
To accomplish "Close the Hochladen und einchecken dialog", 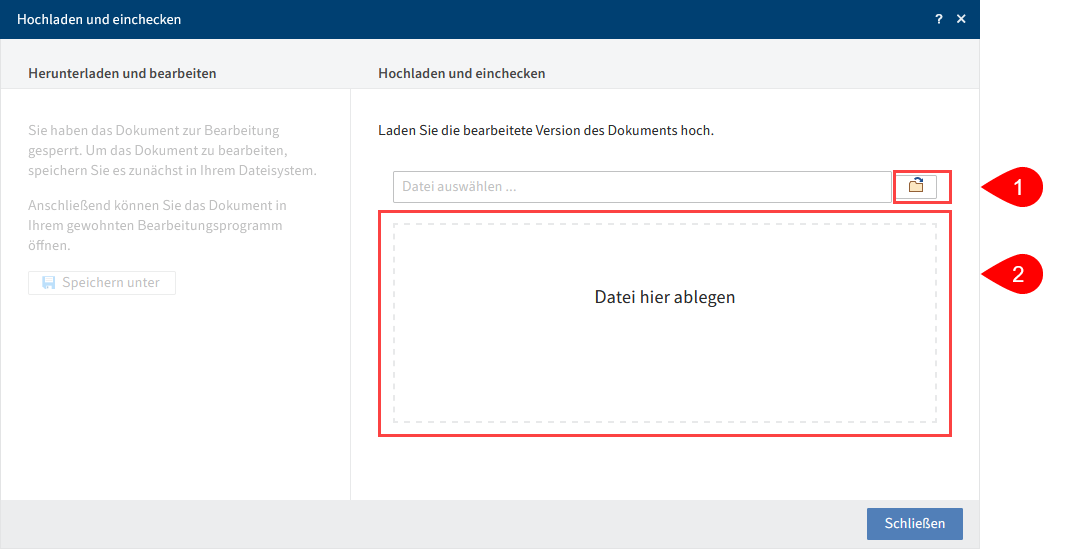I will point(961,19).
